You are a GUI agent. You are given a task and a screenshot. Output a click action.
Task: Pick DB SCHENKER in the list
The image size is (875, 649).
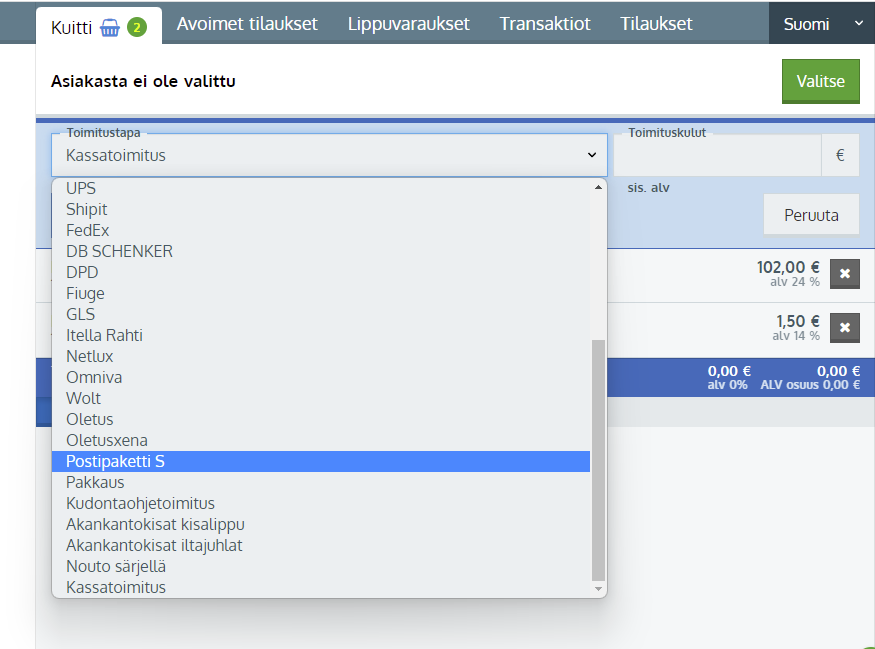point(321,251)
